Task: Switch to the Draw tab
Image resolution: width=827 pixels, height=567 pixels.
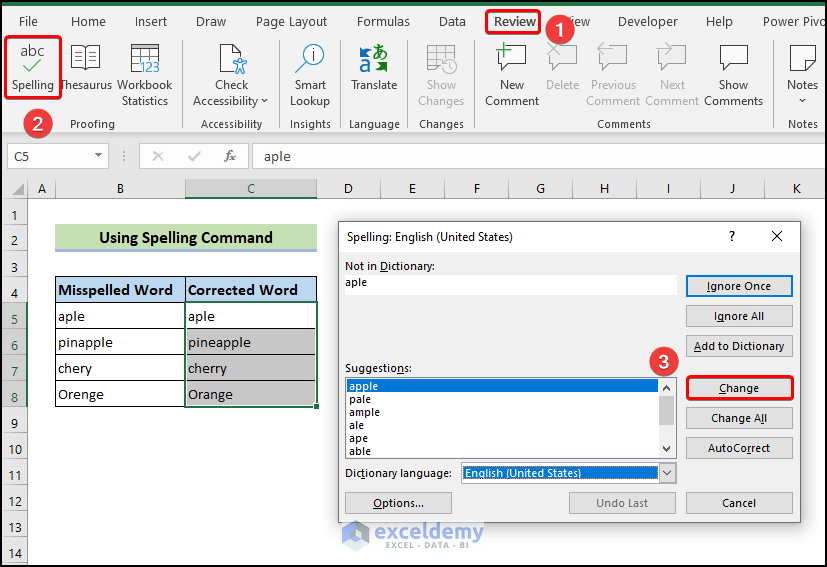Action: point(211,22)
